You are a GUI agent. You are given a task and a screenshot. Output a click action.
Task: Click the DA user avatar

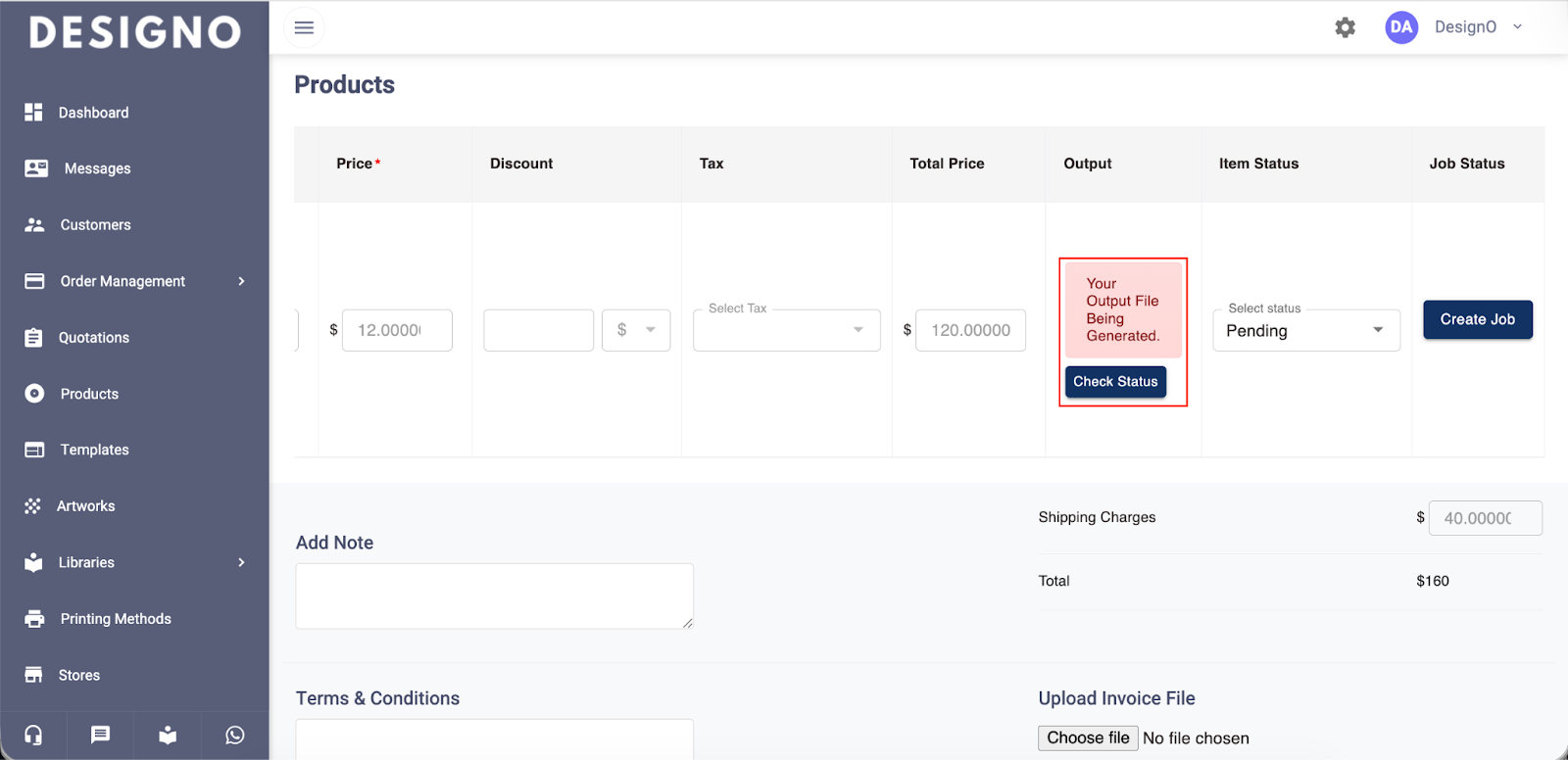(1400, 27)
